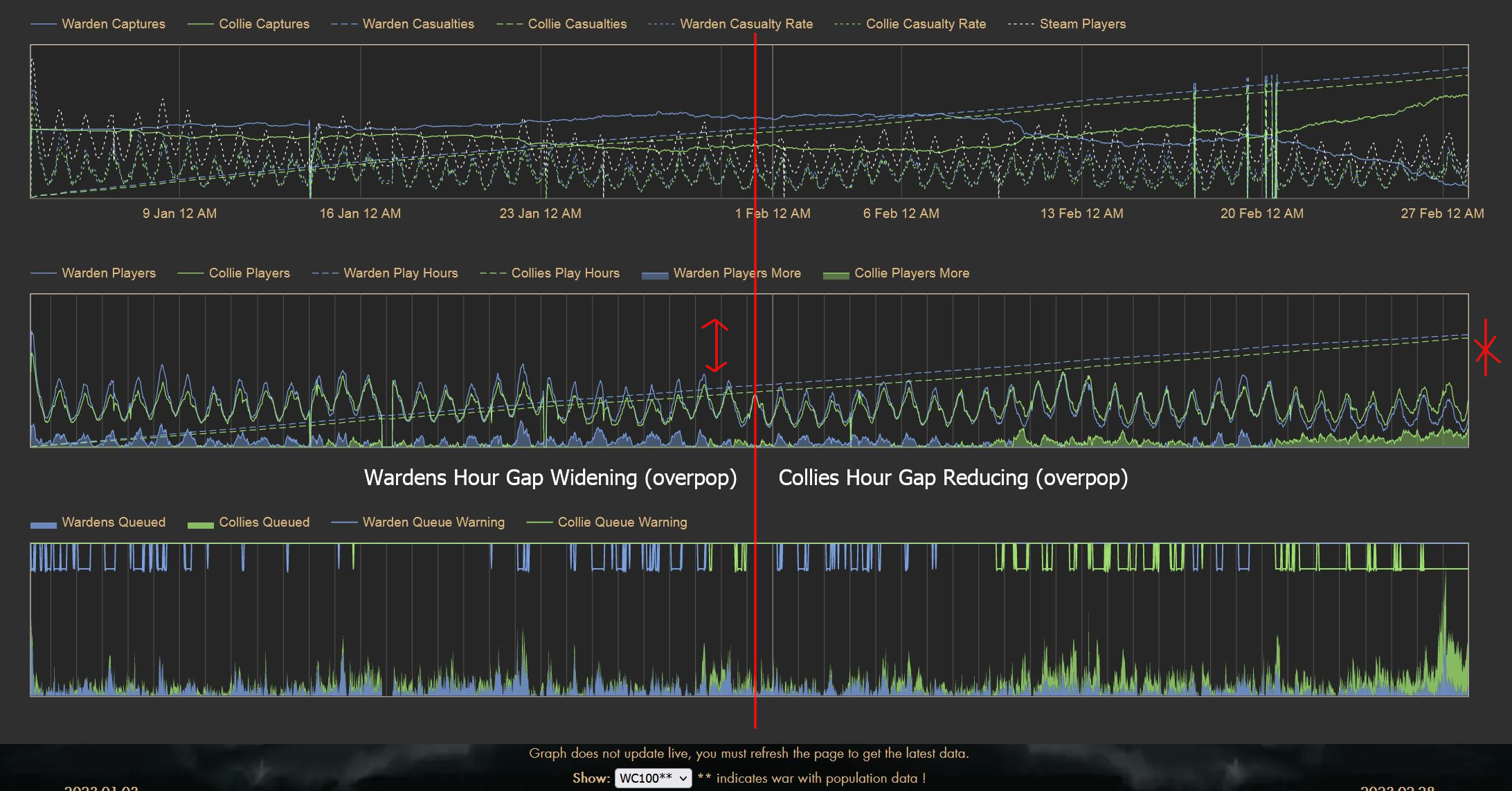Click the Collies Queued green legend swatch
The width and height of the screenshot is (1512, 791).
click(200, 525)
